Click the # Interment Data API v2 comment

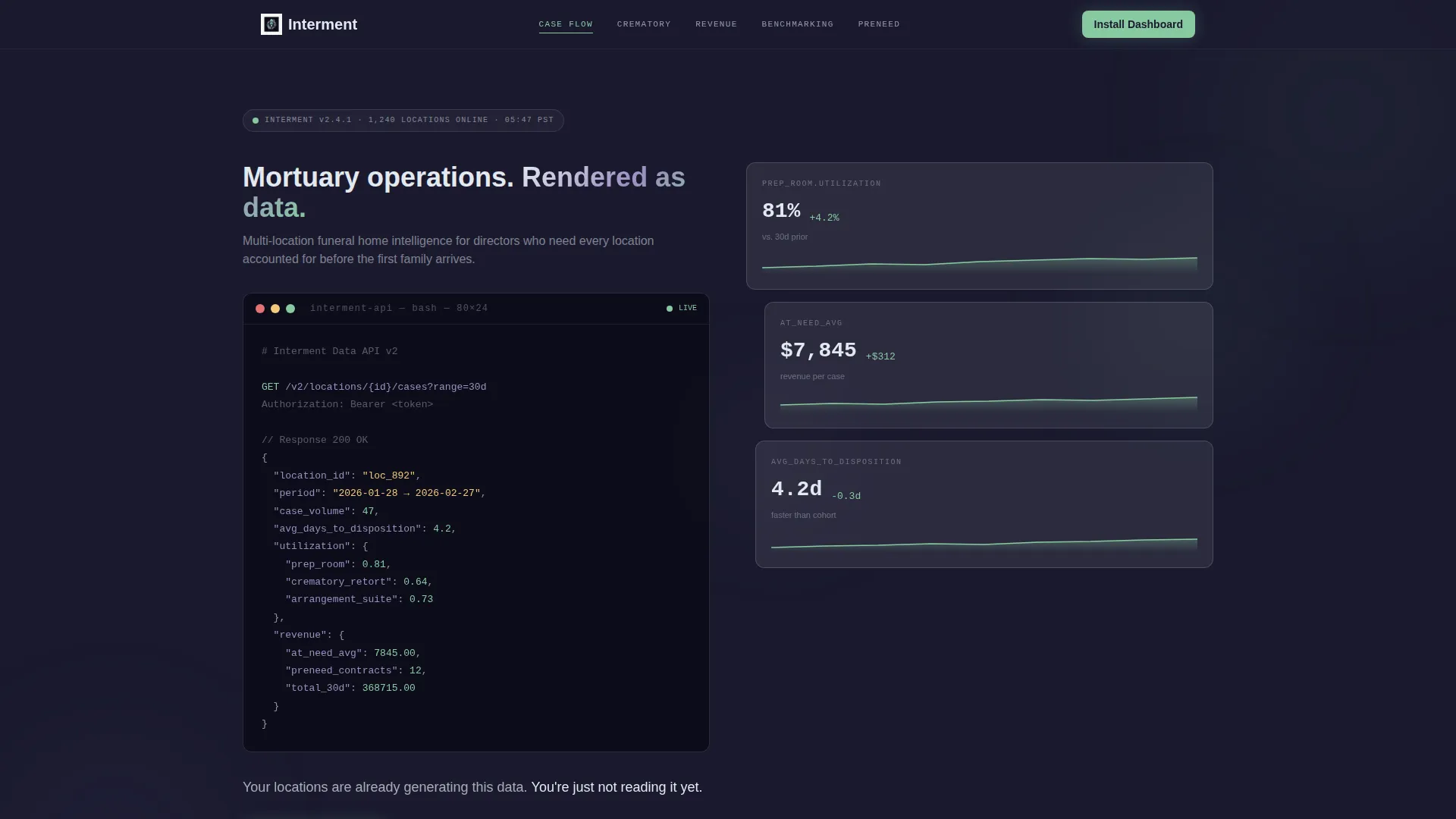pyautogui.click(x=330, y=351)
